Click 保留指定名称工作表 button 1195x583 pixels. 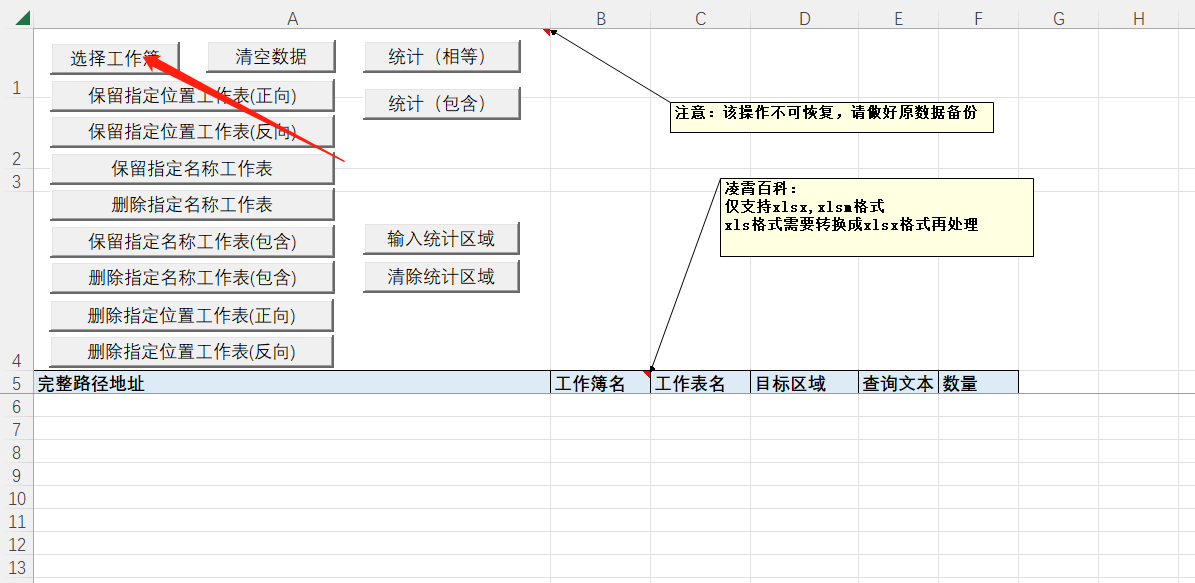pyautogui.click(x=192, y=168)
